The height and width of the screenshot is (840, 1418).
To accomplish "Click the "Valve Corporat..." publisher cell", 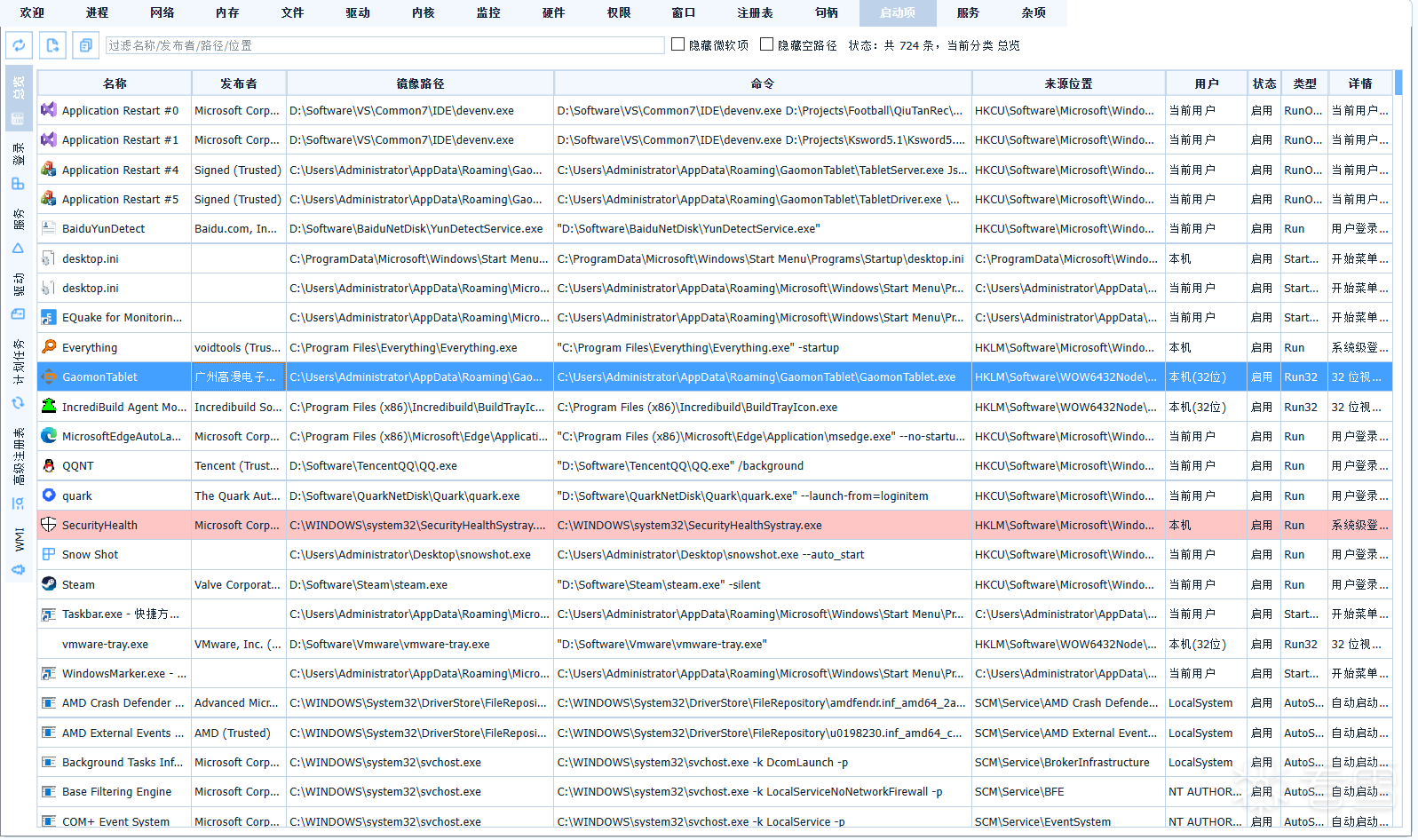I will (239, 584).
